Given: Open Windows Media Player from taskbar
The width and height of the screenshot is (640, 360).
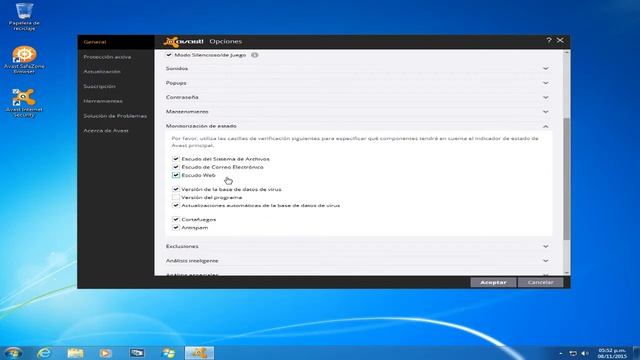Looking at the screenshot, I should pyautogui.click(x=105, y=353).
